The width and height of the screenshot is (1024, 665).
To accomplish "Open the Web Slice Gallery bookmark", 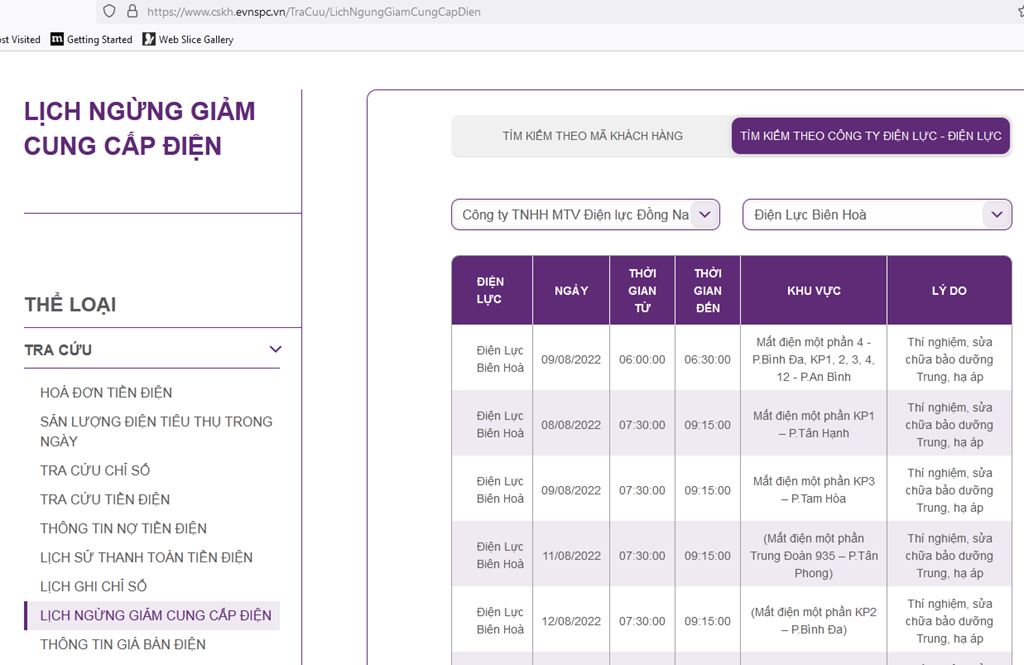I will pyautogui.click(x=188, y=39).
